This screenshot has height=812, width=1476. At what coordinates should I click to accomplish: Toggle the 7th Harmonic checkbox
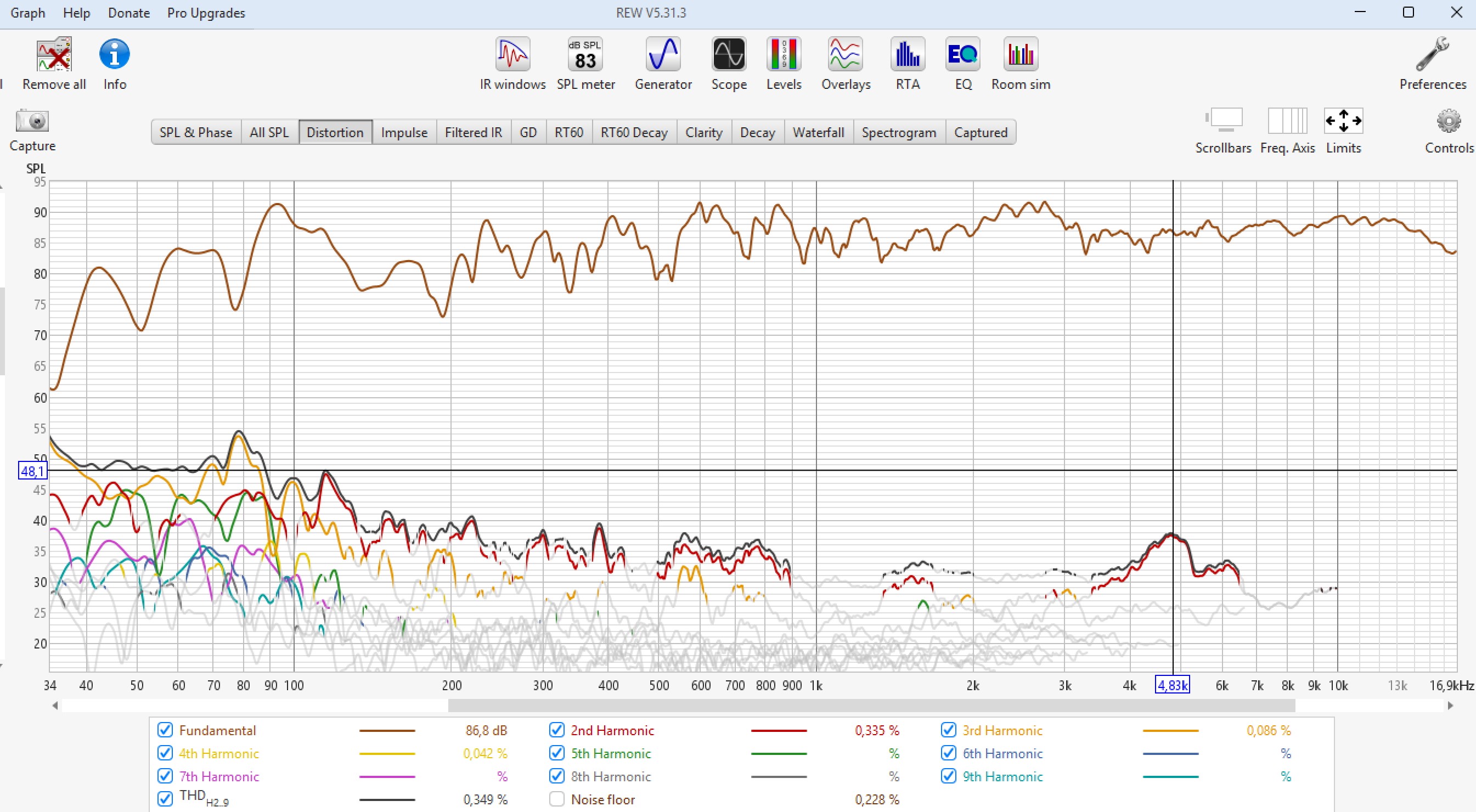[165, 776]
